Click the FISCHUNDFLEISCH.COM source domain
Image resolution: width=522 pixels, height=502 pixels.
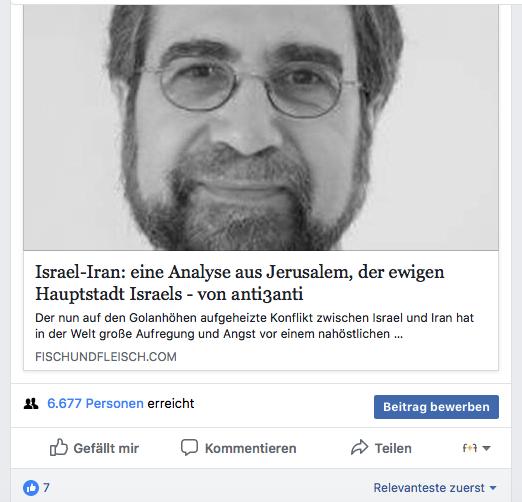106,357
